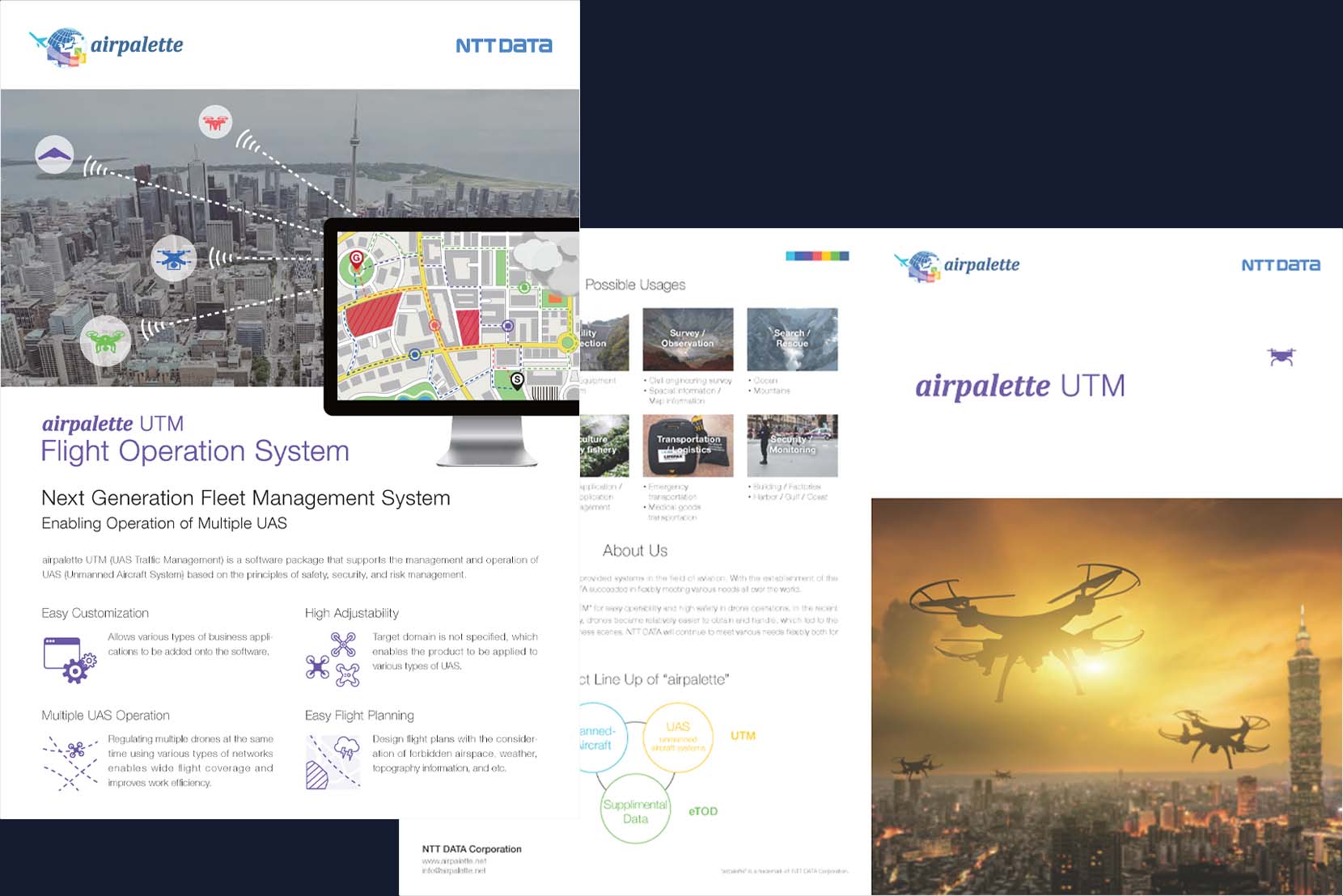
Task: Click the small purple drone icon on cover page
Action: tap(1282, 357)
